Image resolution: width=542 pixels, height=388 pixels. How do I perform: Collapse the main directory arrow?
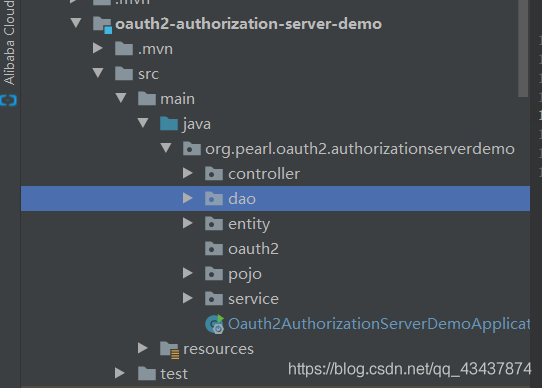click(121, 98)
